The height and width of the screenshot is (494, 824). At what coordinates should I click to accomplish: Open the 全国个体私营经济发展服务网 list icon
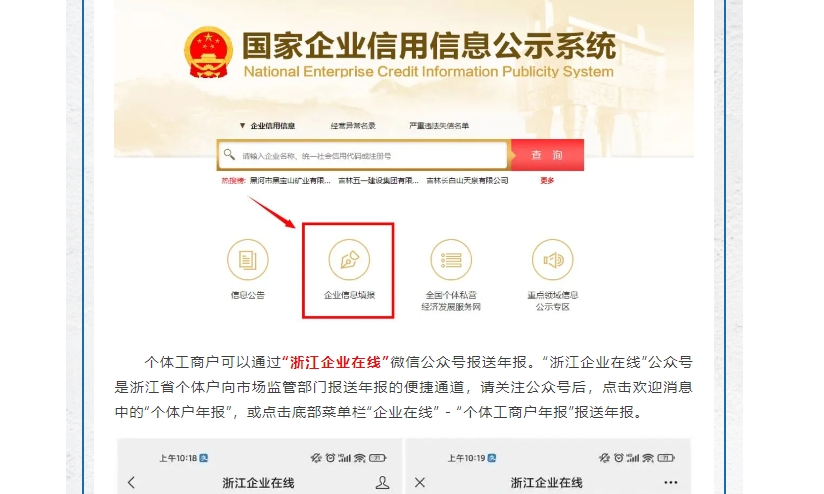451,260
